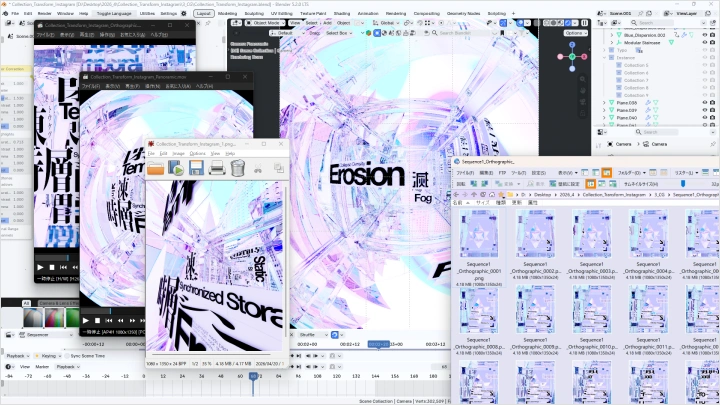Click the View menu button in viewport header
Viewport: 720px width, 405px height.
tap(295, 22)
